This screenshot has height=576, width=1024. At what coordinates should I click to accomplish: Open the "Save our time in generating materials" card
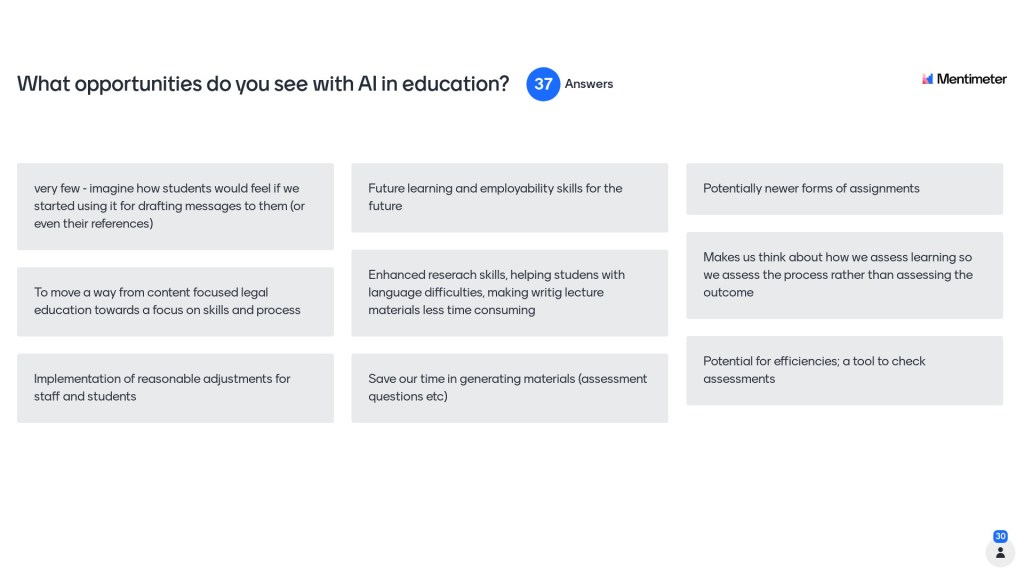click(x=509, y=387)
